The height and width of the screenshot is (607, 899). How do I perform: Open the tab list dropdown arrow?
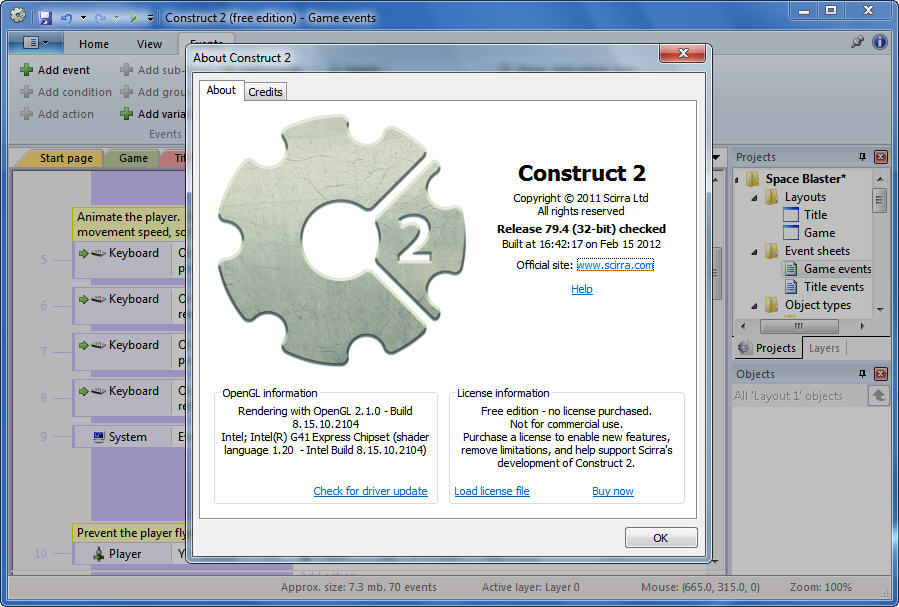(x=716, y=157)
